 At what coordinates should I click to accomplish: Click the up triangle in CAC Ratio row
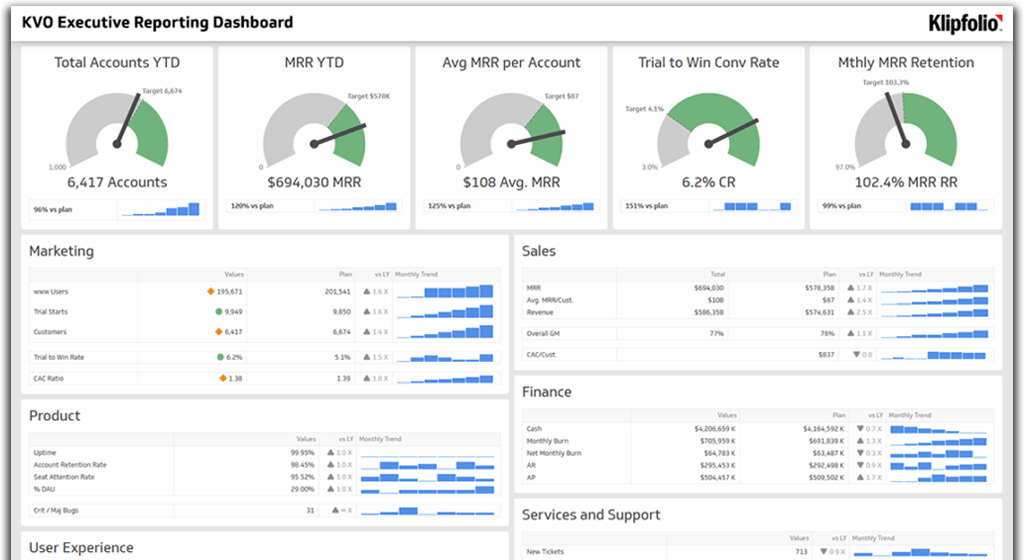click(367, 378)
